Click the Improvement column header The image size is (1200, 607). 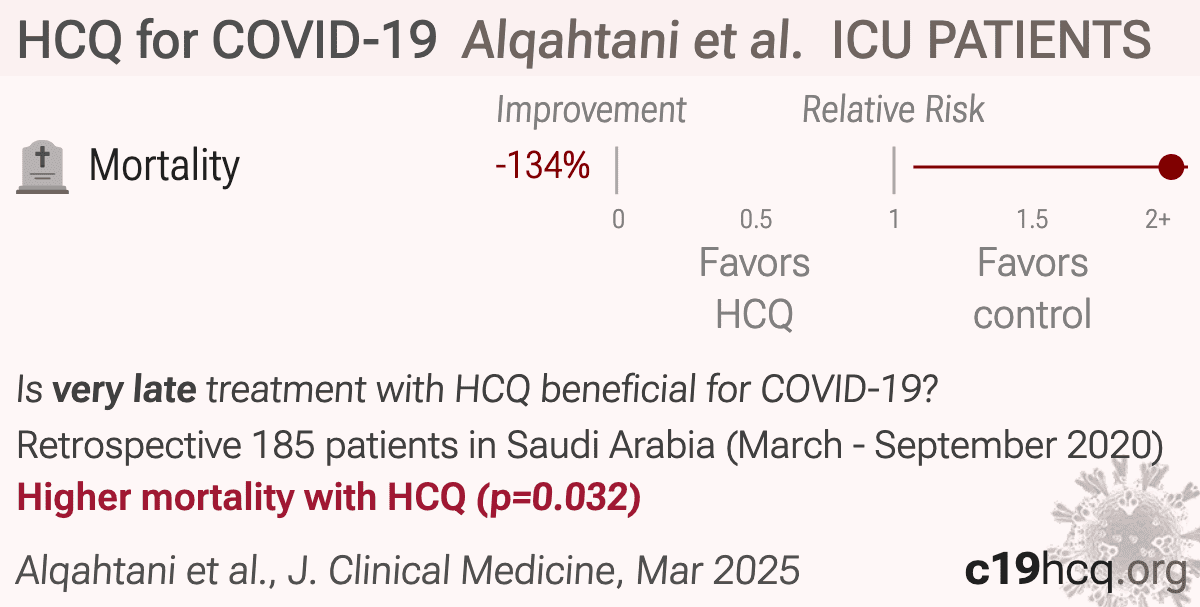[x=591, y=110]
